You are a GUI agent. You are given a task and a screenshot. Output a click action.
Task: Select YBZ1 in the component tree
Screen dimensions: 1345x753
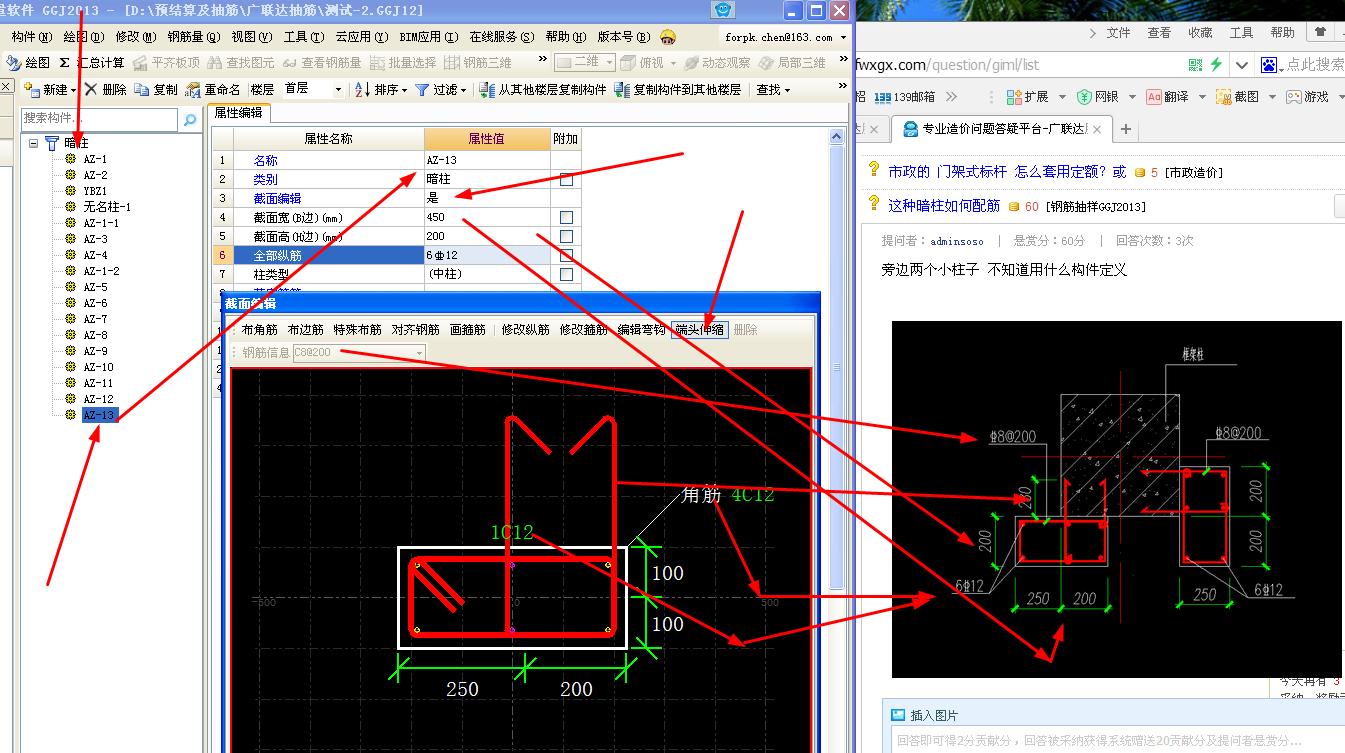95,191
